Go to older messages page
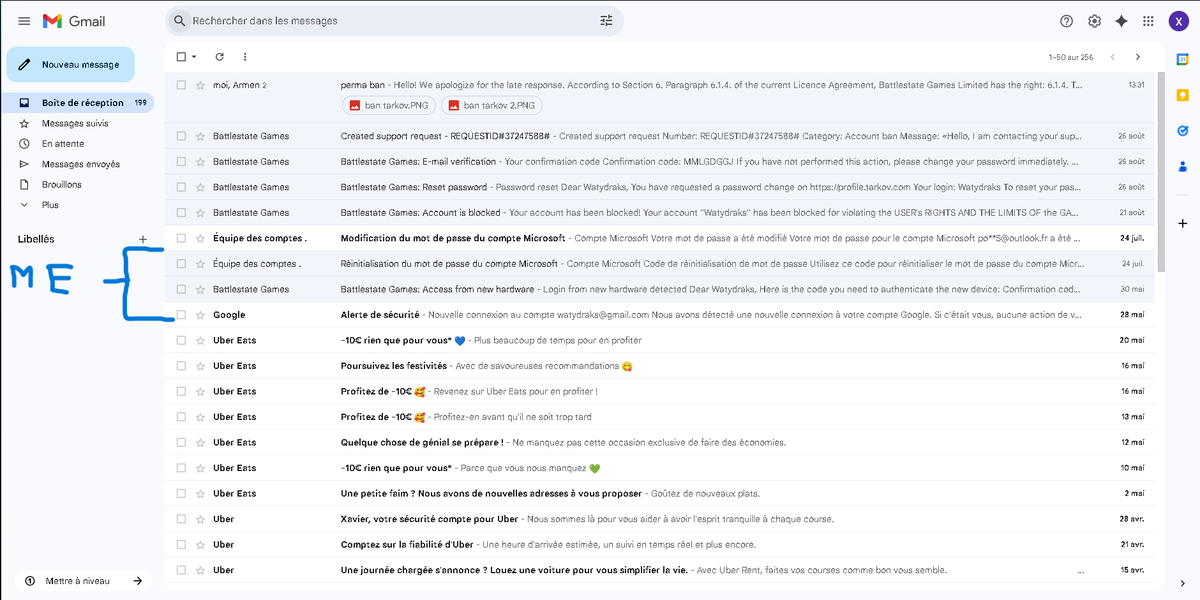Screen dimensions: 1200x600 (x=1138, y=57)
